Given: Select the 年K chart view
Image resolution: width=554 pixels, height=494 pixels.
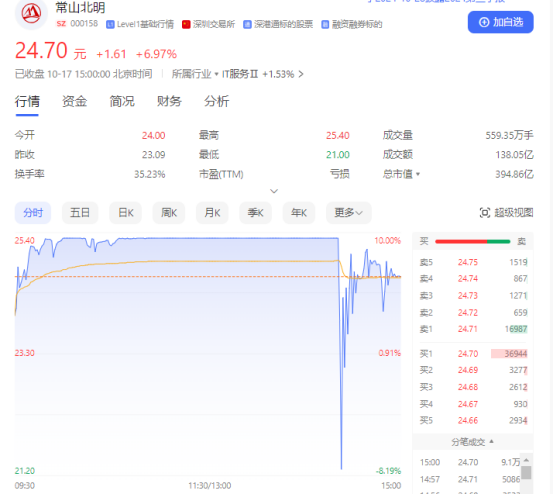Looking at the screenshot, I should click(x=299, y=213).
